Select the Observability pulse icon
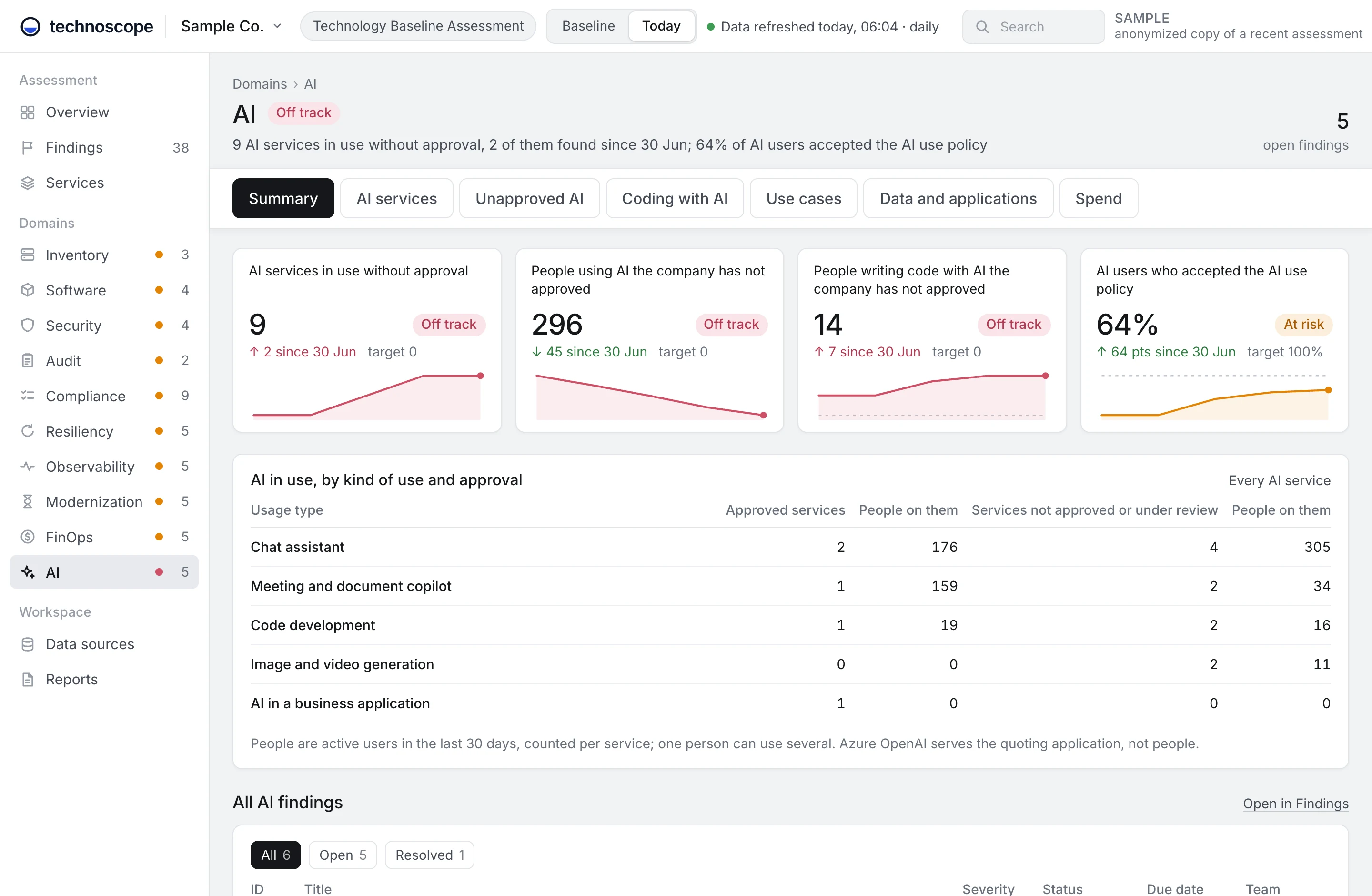1372x896 pixels. (x=28, y=467)
